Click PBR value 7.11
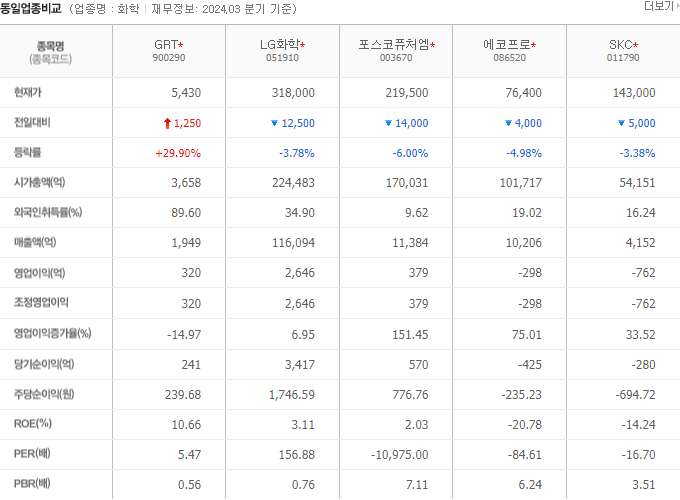 [417, 484]
